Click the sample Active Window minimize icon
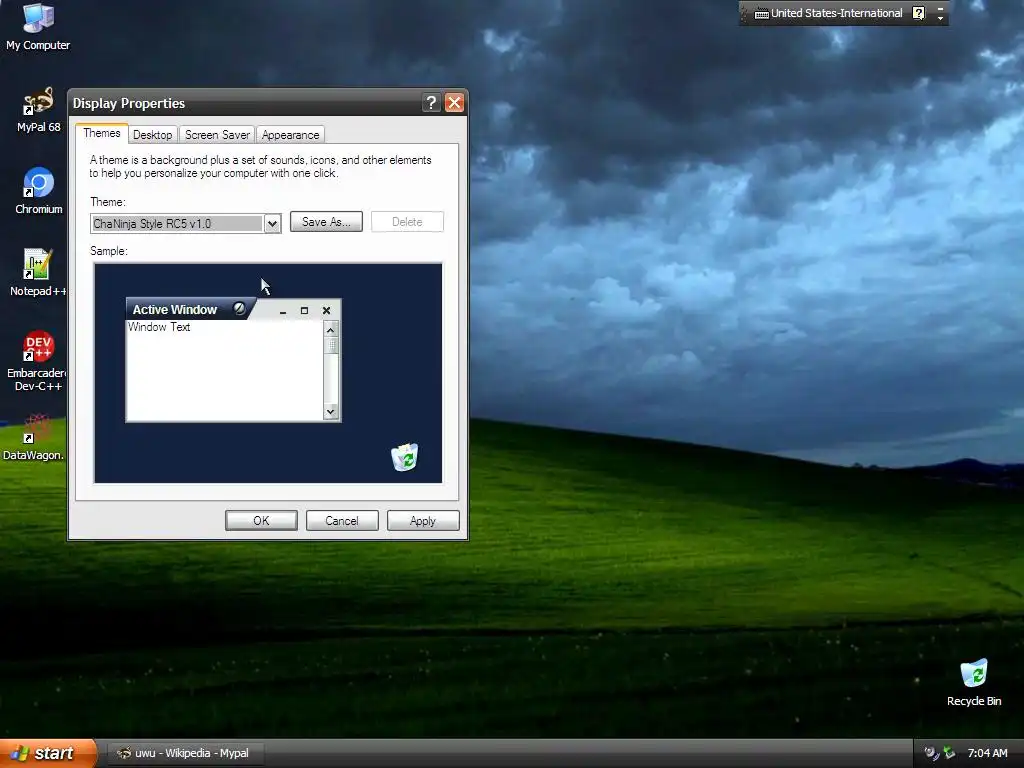1024x768 pixels. tap(283, 312)
